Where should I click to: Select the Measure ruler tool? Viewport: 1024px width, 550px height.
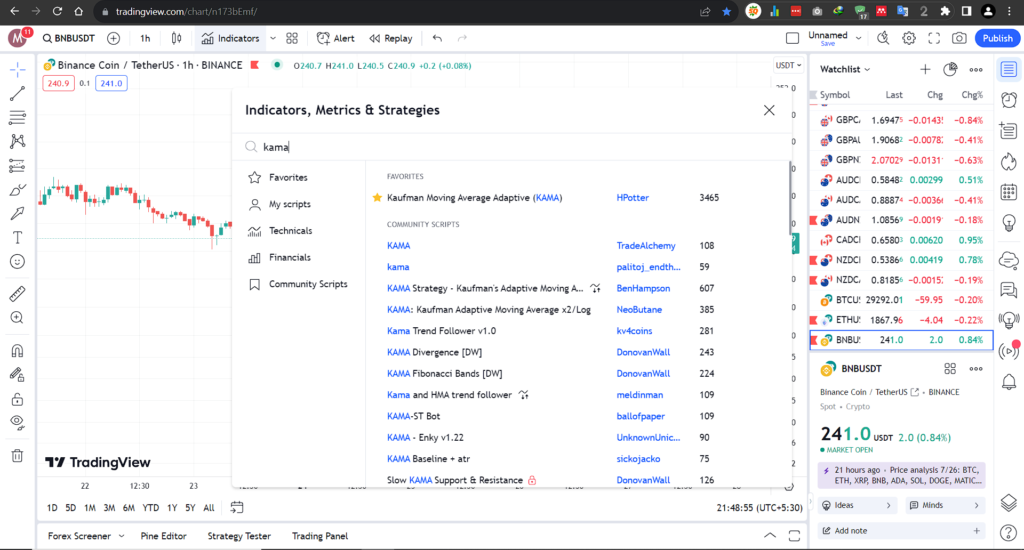tap(17, 294)
